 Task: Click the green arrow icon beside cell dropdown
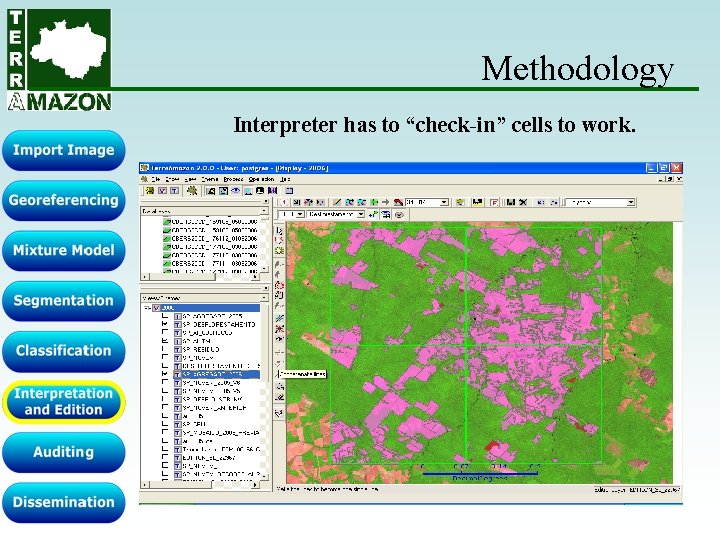click(x=373, y=214)
